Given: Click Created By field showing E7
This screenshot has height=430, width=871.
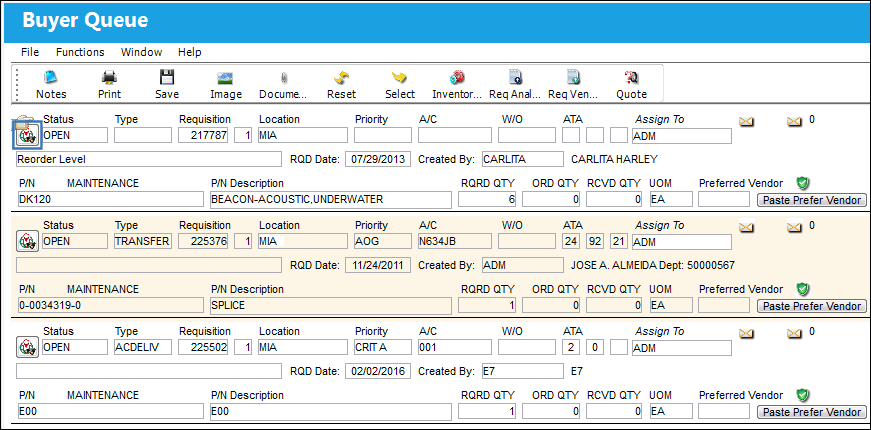Looking at the screenshot, I should tap(523, 371).
